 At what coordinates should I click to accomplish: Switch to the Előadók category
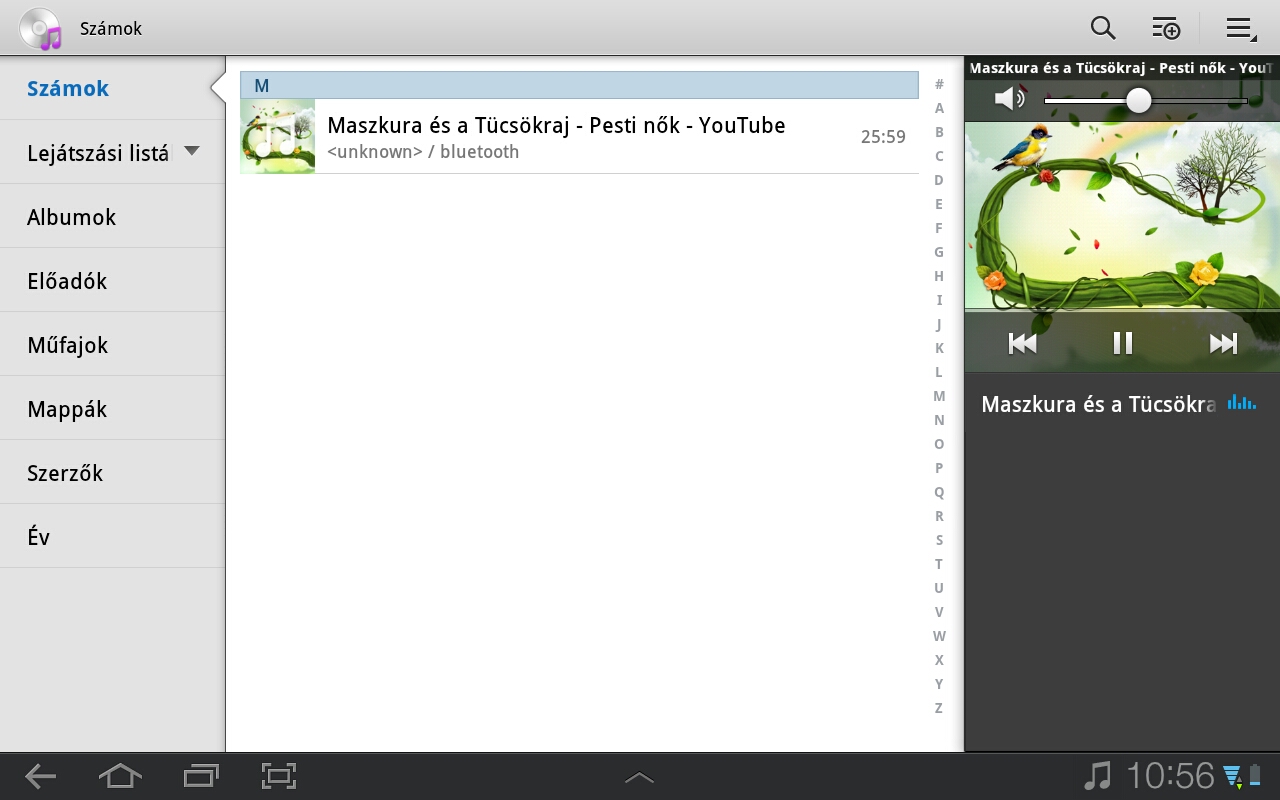pyautogui.click(x=67, y=281)
